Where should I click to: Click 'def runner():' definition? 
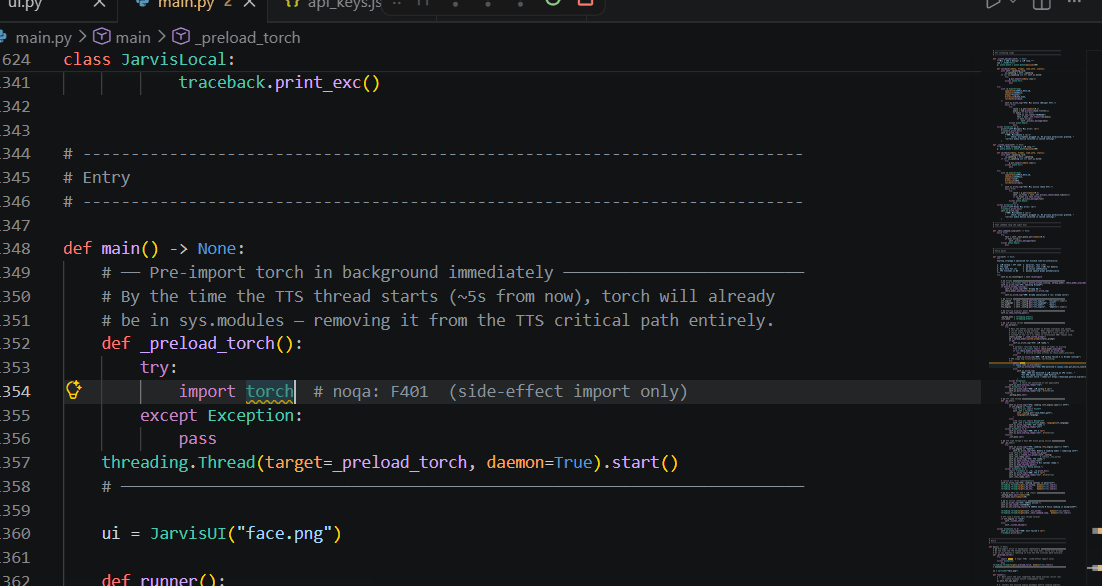tap(163, 580)
